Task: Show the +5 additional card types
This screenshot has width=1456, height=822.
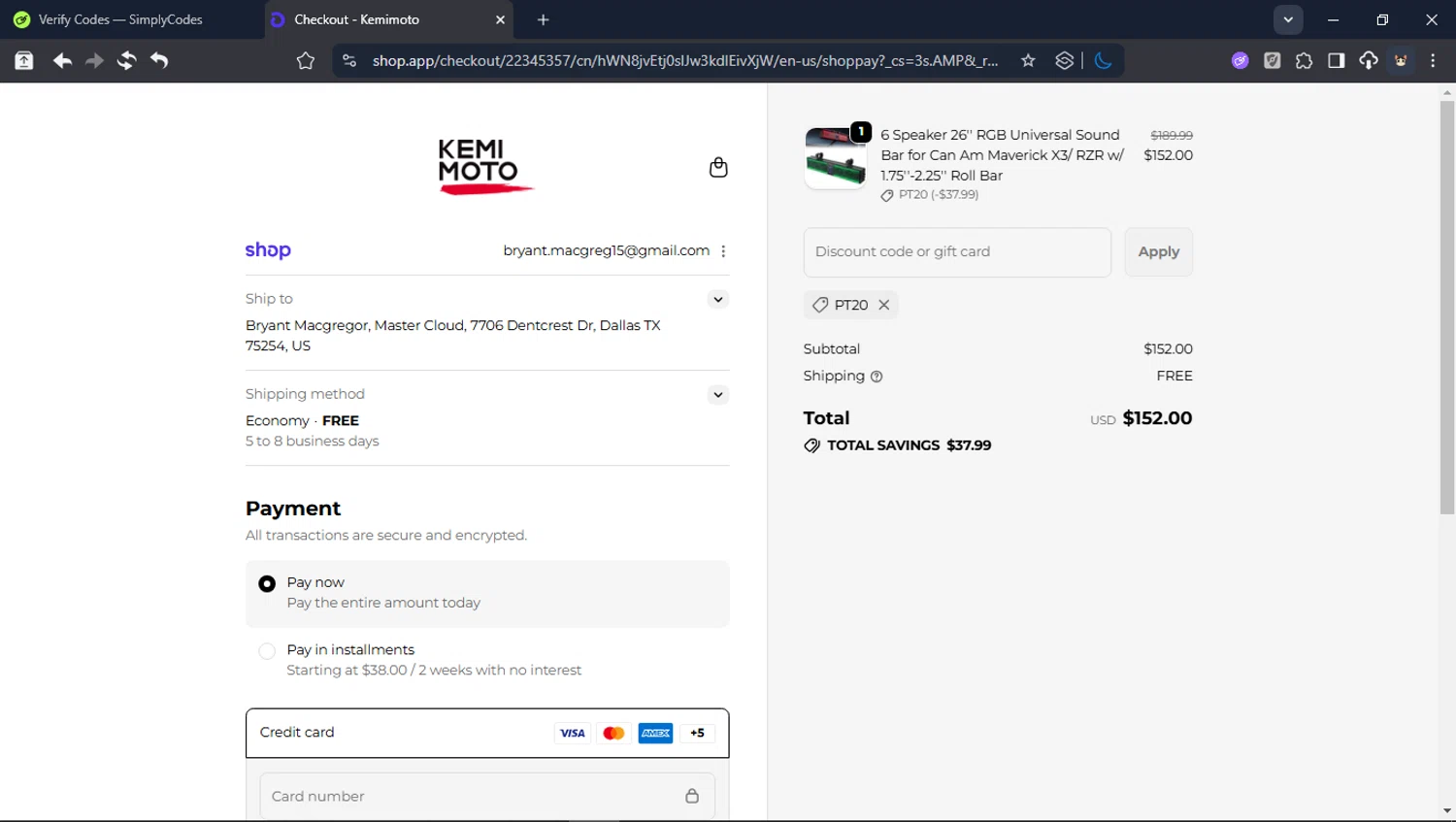Action: (697, 733)
